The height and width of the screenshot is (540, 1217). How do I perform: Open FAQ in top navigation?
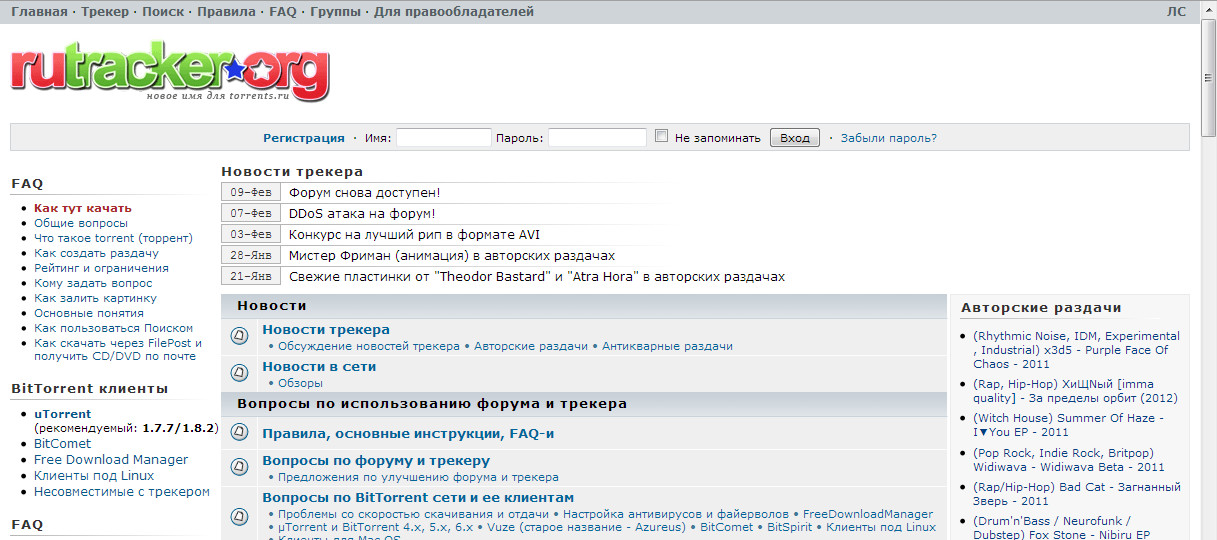(283, 12)
